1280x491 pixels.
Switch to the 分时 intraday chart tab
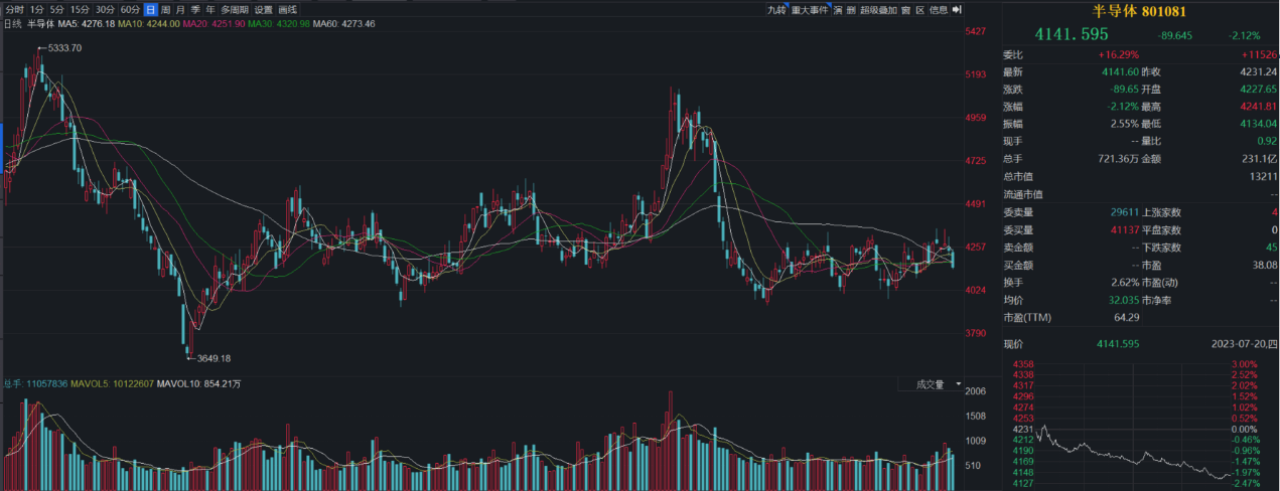coord(15,10)
